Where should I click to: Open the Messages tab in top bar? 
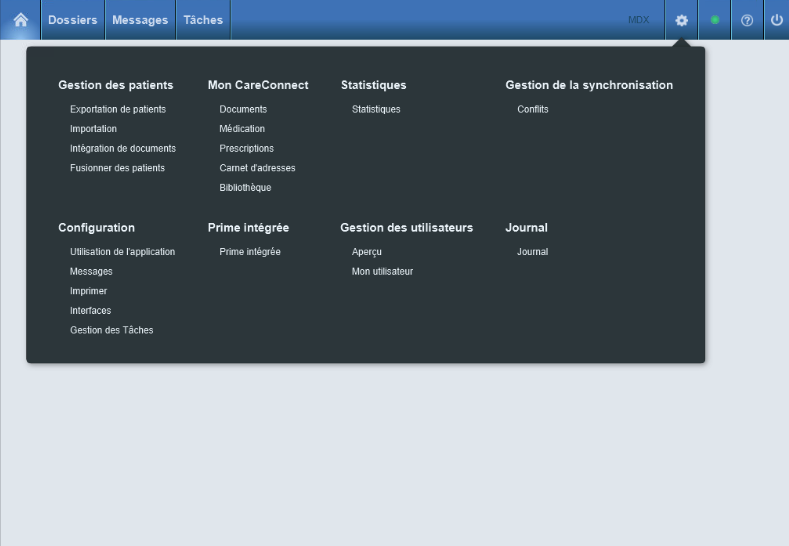pos(140,20)
